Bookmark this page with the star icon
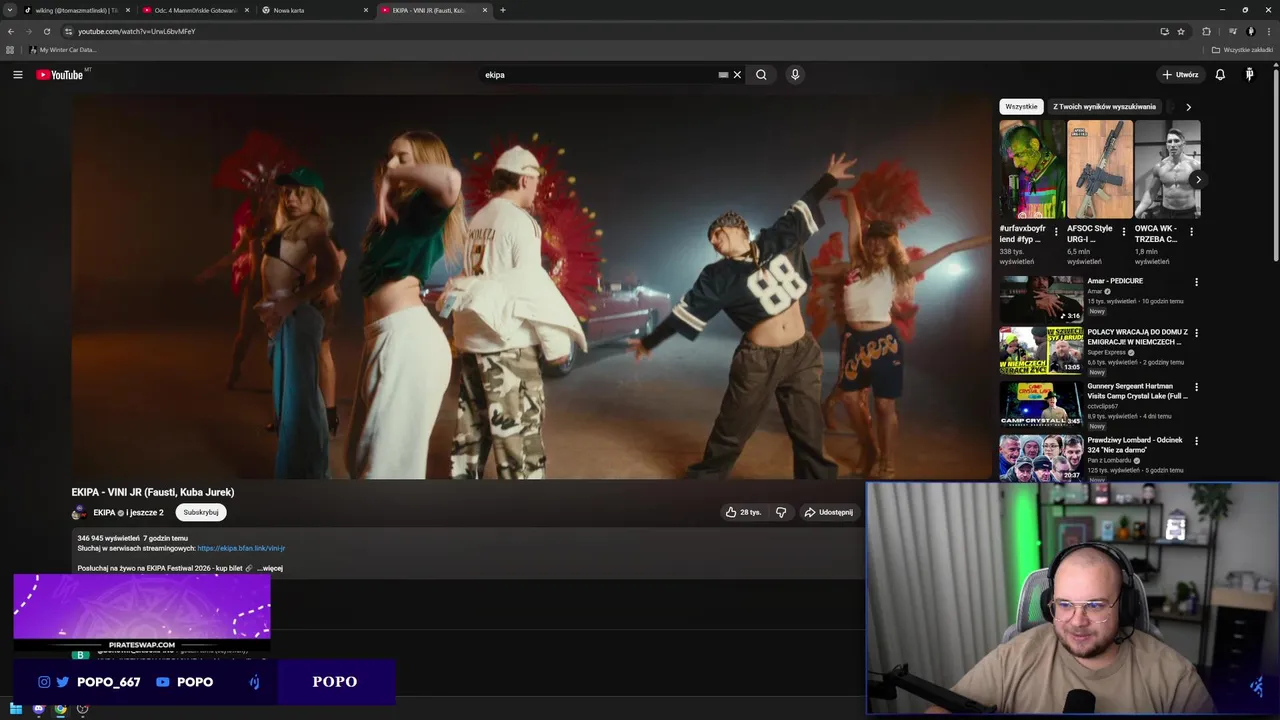 click(1181, 31)
